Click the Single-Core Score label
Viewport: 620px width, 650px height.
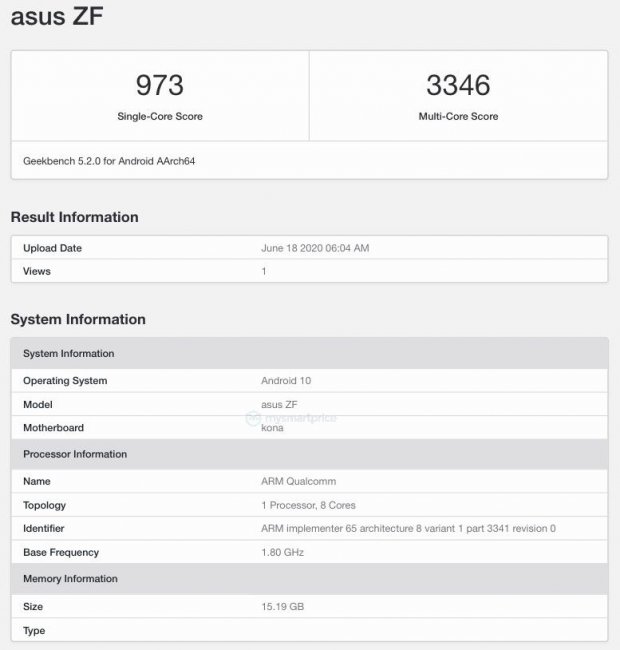tap(159, 117)
